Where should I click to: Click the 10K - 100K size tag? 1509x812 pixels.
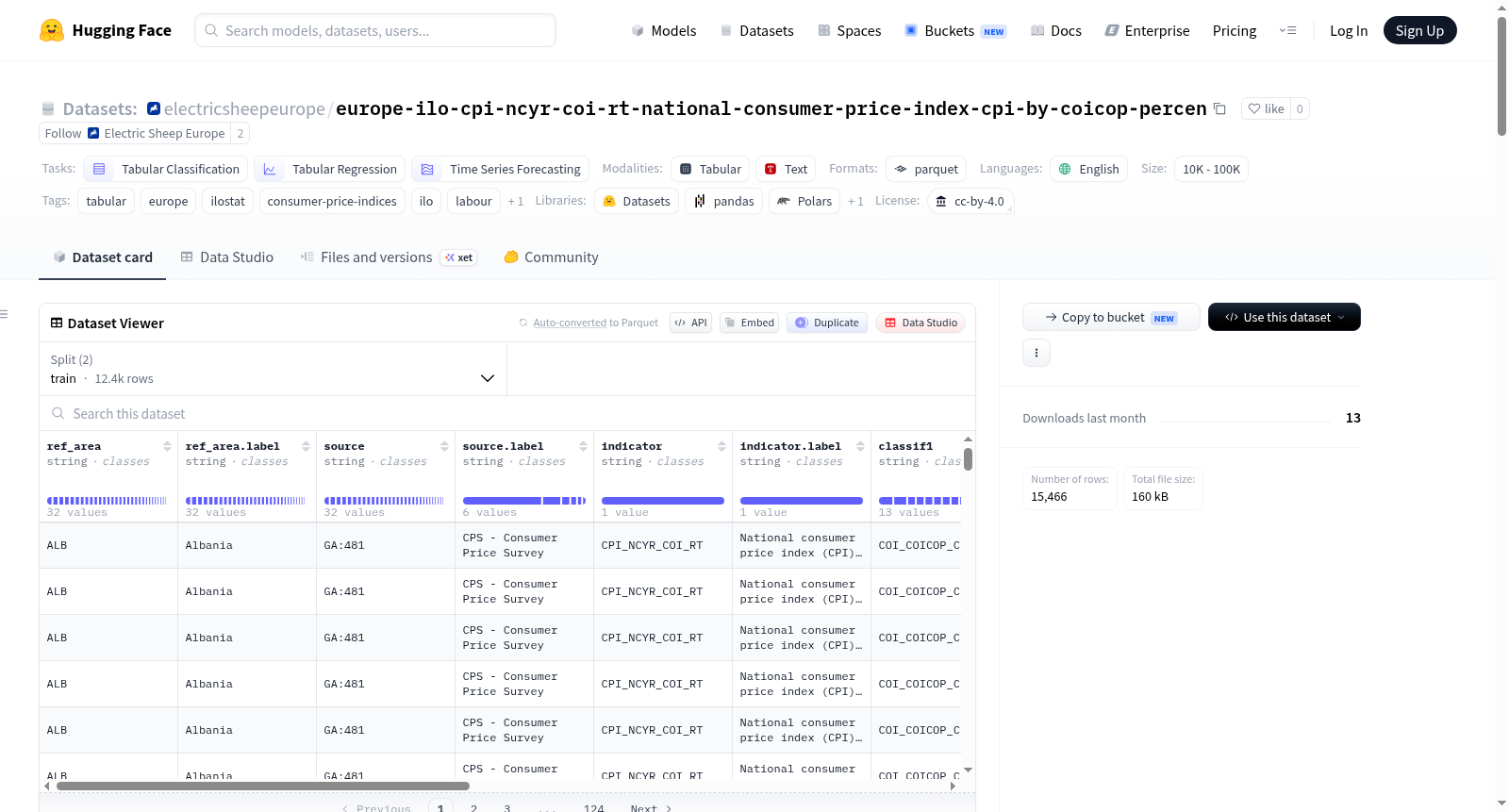click(x=1211, y=169)
